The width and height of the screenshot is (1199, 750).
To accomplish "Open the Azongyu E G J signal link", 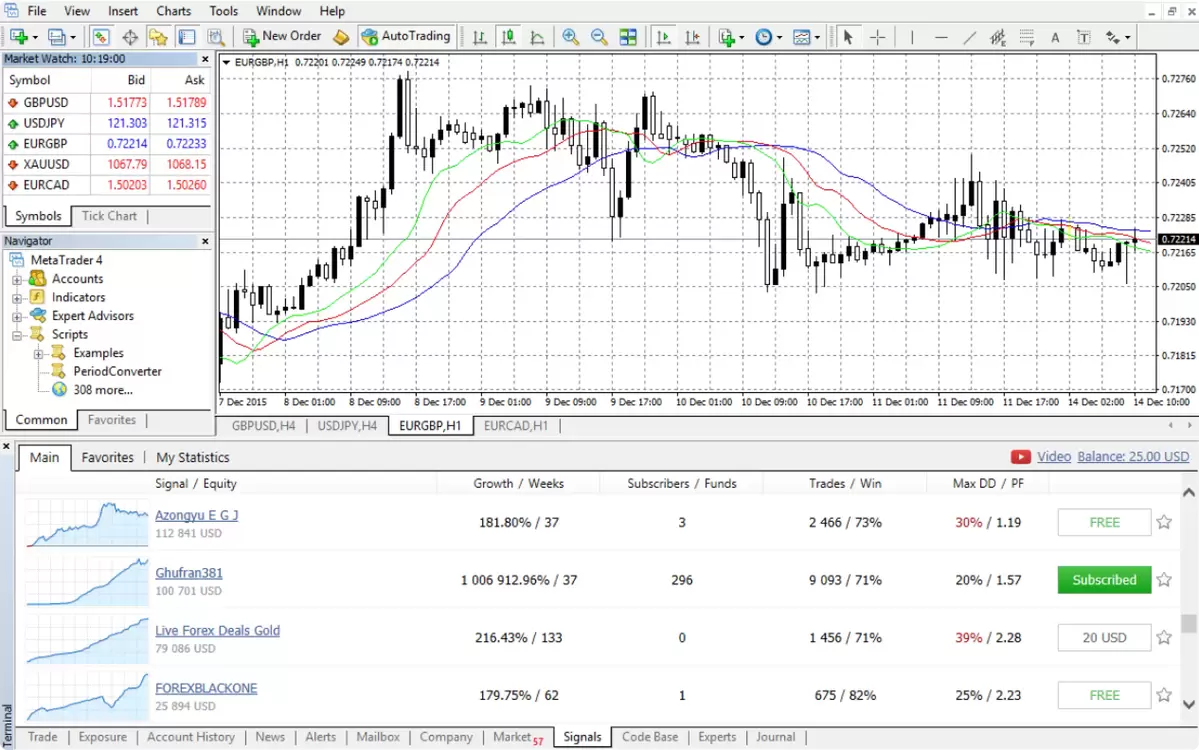I will click(x=197, y=515).
